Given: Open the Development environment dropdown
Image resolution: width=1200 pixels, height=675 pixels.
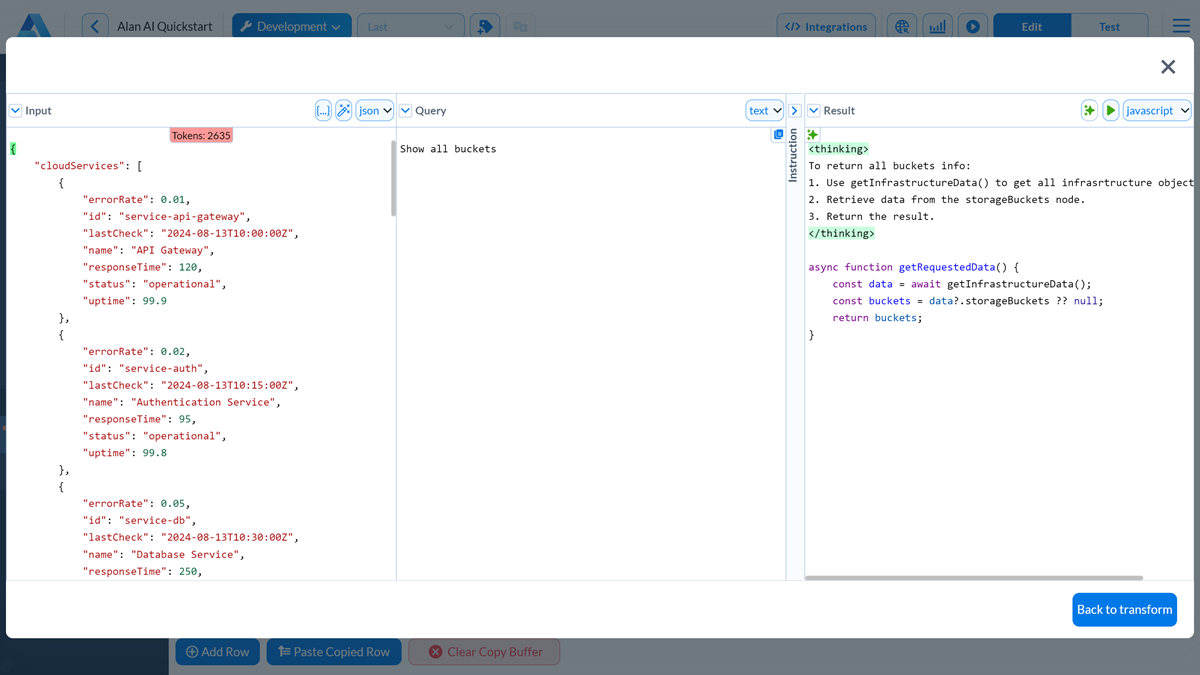Looking at the screenshot, I should (x=291, y=25).
